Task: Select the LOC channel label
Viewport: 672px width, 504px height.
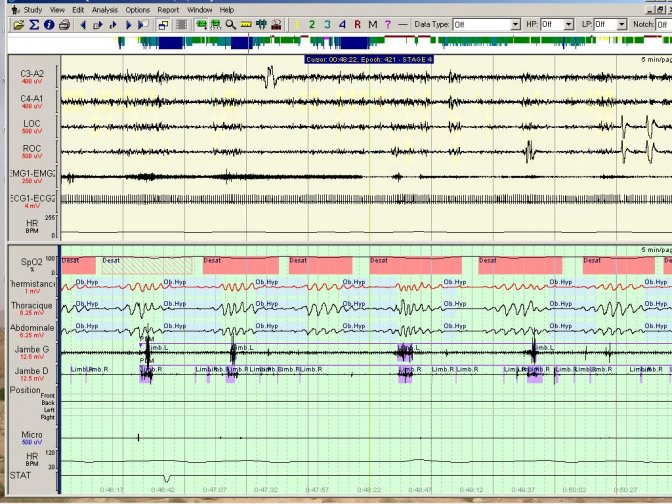Action: click(x=32, y=123)
